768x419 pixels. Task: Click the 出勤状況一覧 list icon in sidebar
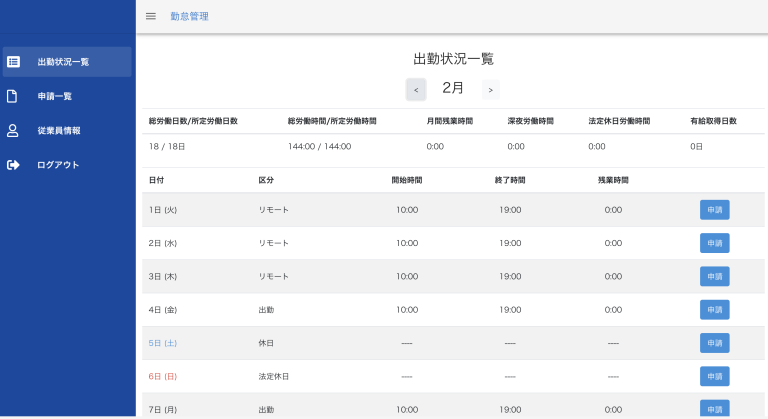pos(13,62)
